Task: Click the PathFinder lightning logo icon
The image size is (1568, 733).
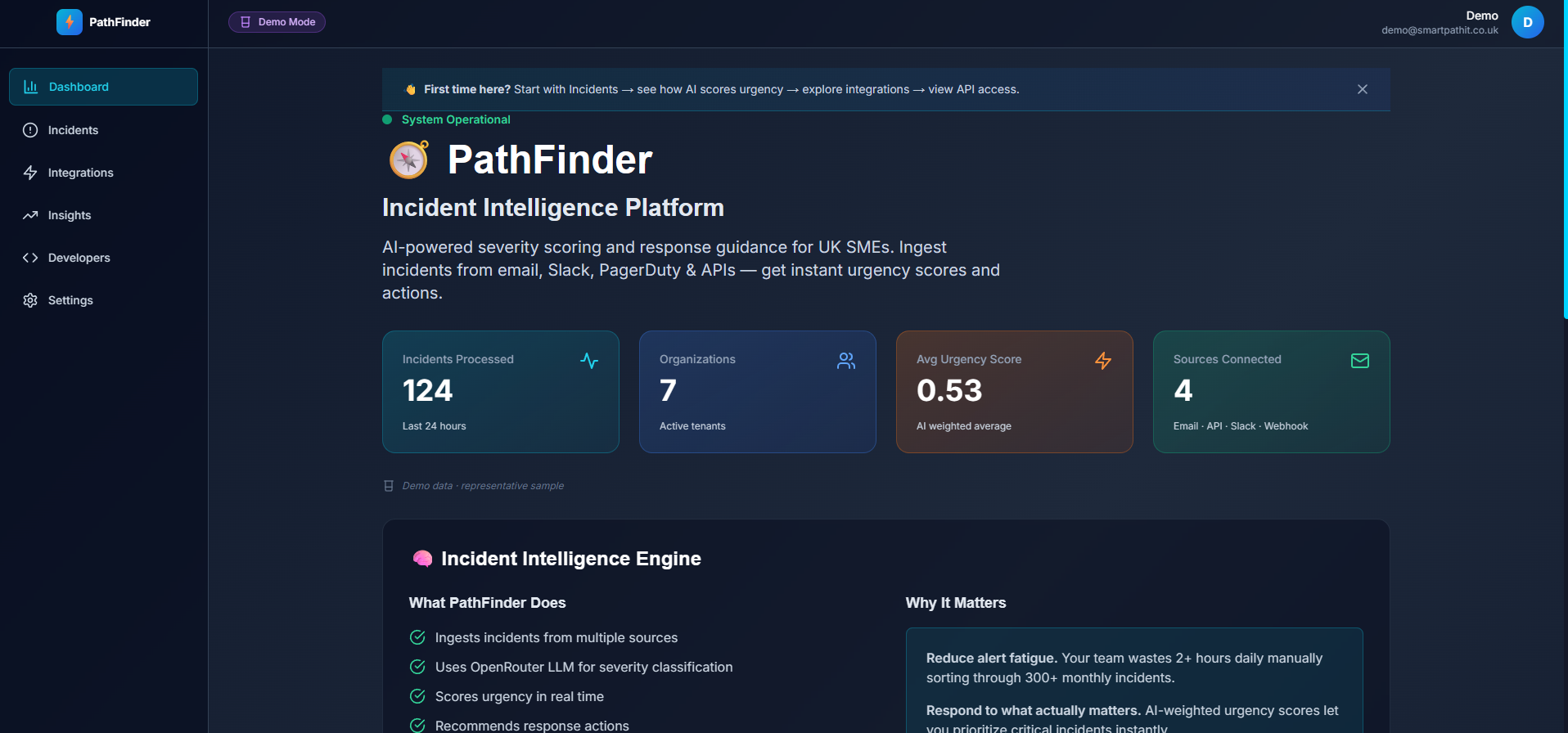Action: 70,22
